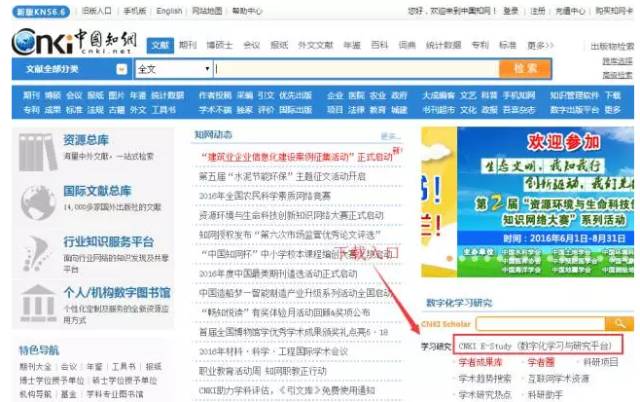640x402 pixels.
Task: Click the library building icon beside 数字图书馆
Action: 38,304
